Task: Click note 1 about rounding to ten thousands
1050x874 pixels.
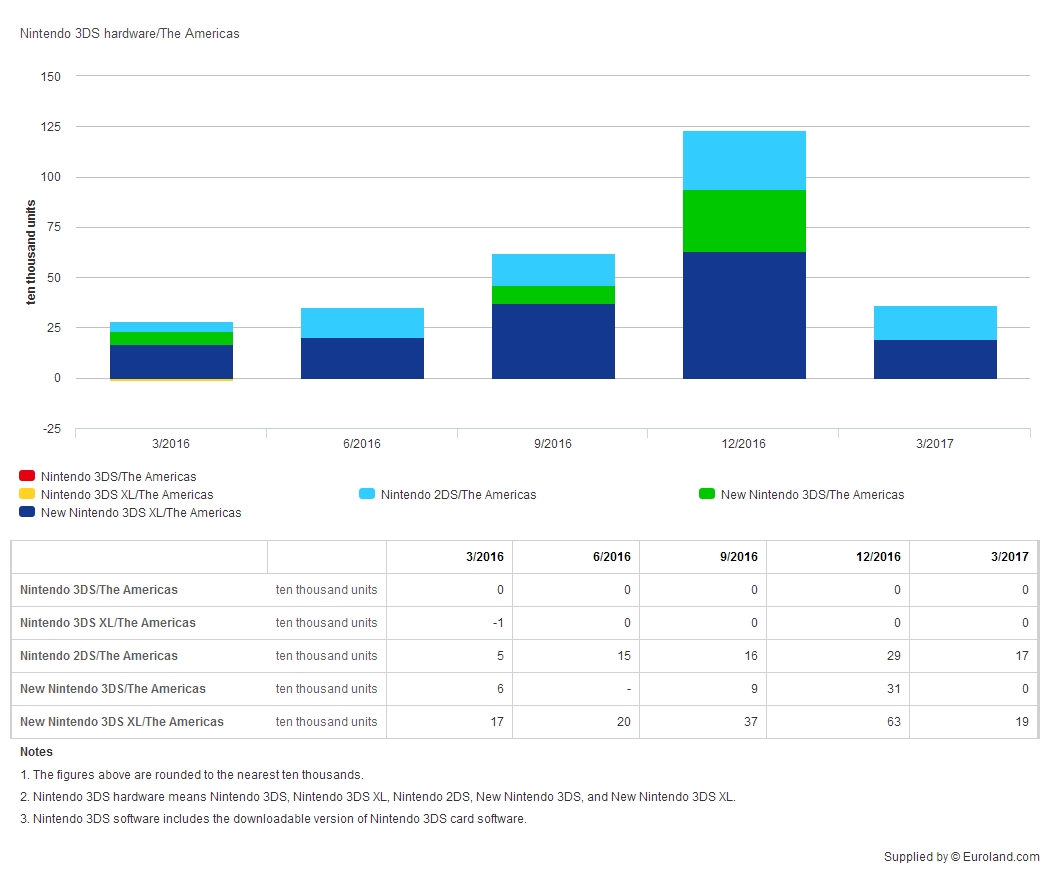Action: (x=192, y=775)
